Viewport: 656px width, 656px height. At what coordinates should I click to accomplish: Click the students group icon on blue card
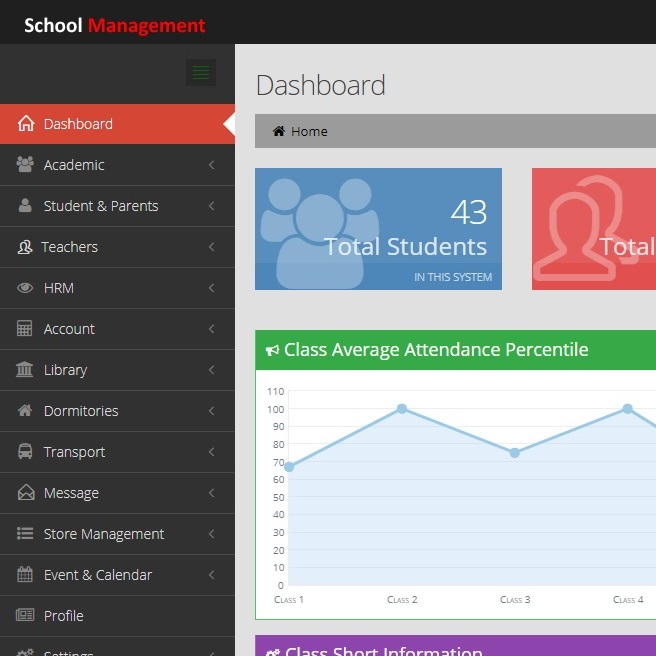tap(320, 233)
